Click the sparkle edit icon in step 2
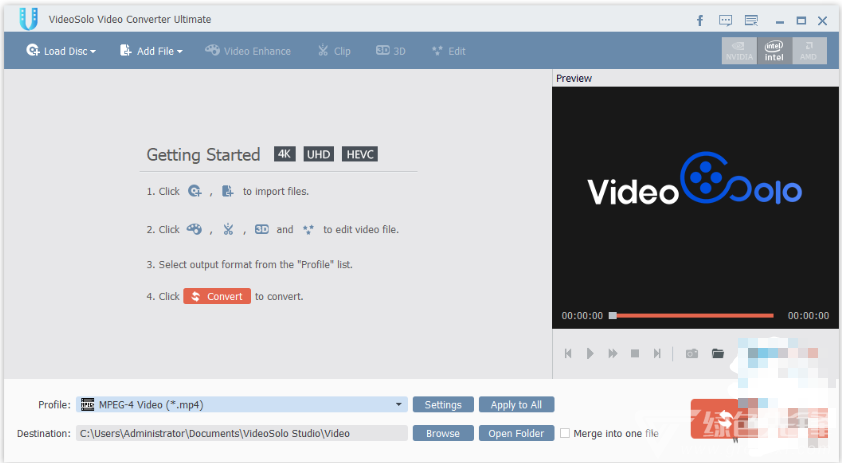This screenshot has width=842, height=463. click(x=308, y=229)
